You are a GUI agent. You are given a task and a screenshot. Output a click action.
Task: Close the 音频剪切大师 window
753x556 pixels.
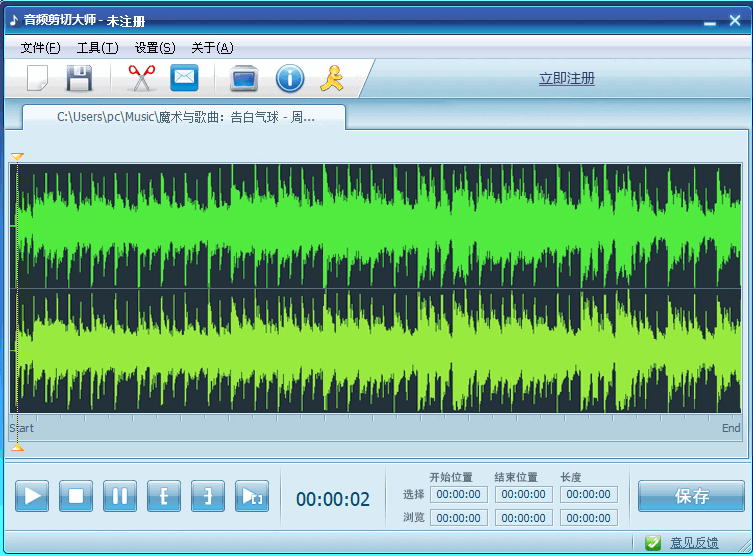click(735, 20)
